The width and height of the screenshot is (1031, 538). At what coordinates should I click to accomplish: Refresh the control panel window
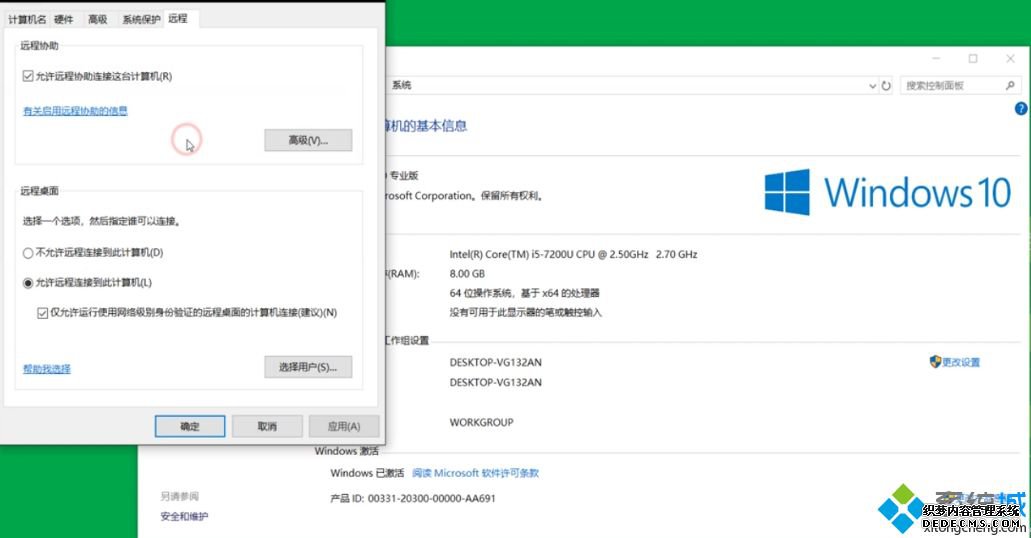click(886, 86)
